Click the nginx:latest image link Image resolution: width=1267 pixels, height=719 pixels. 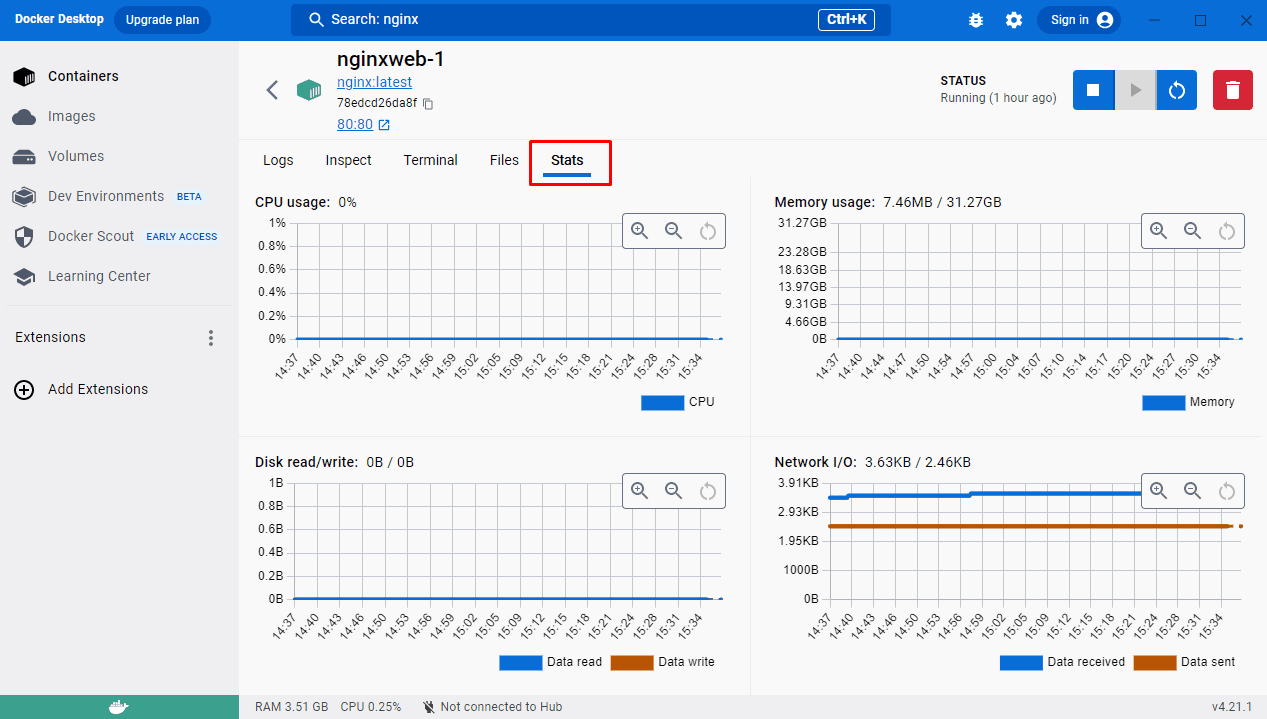pos(374,82)
